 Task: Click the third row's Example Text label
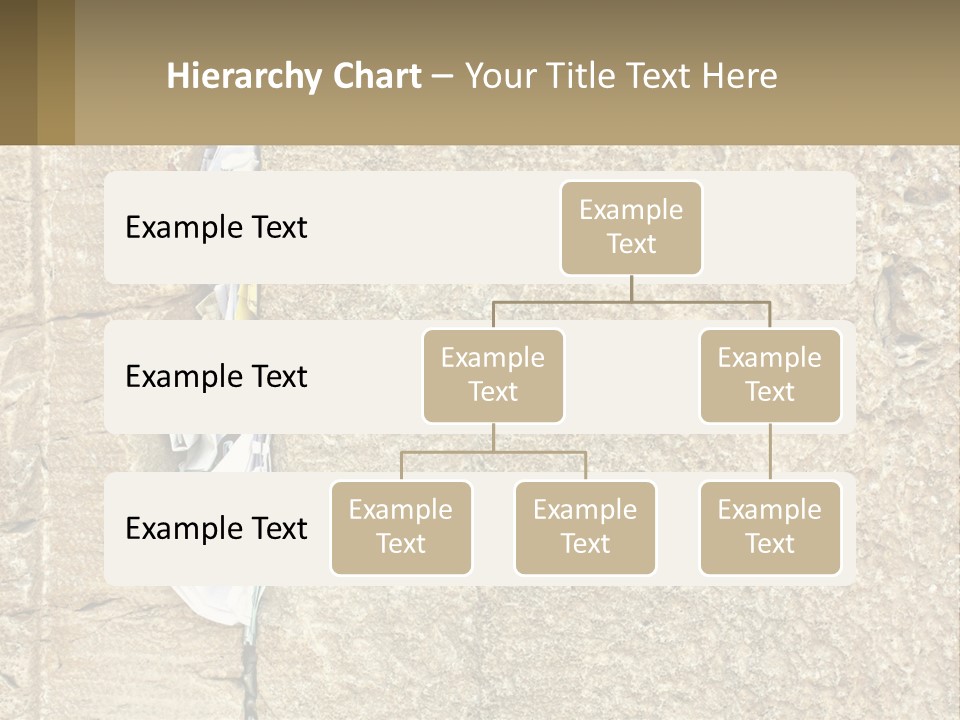tap(216, 528)
